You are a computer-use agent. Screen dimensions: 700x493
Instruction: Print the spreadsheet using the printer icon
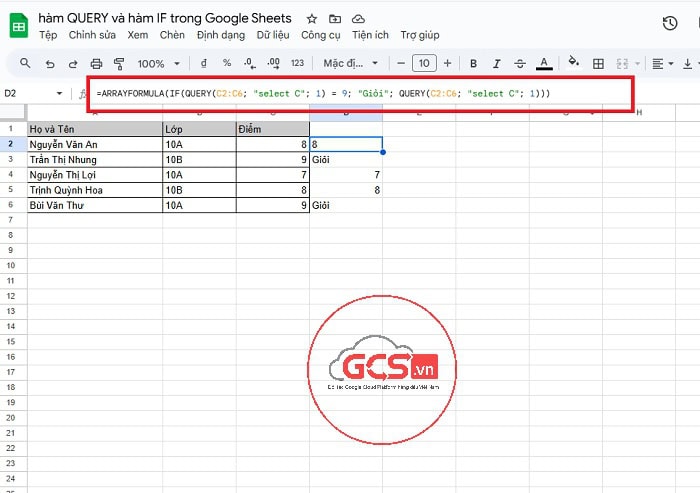(96, 64)
